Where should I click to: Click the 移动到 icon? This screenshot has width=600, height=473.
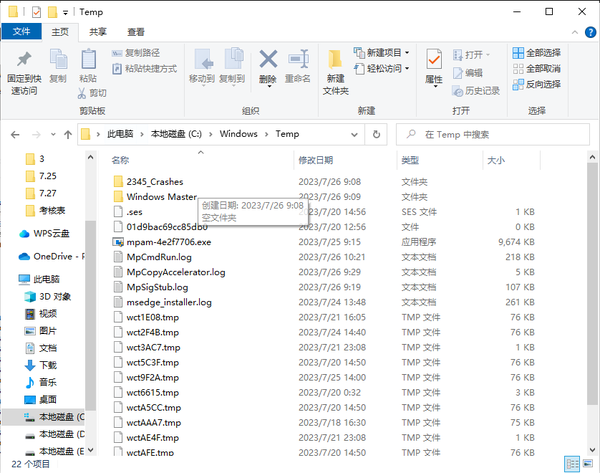click(202, 59)
